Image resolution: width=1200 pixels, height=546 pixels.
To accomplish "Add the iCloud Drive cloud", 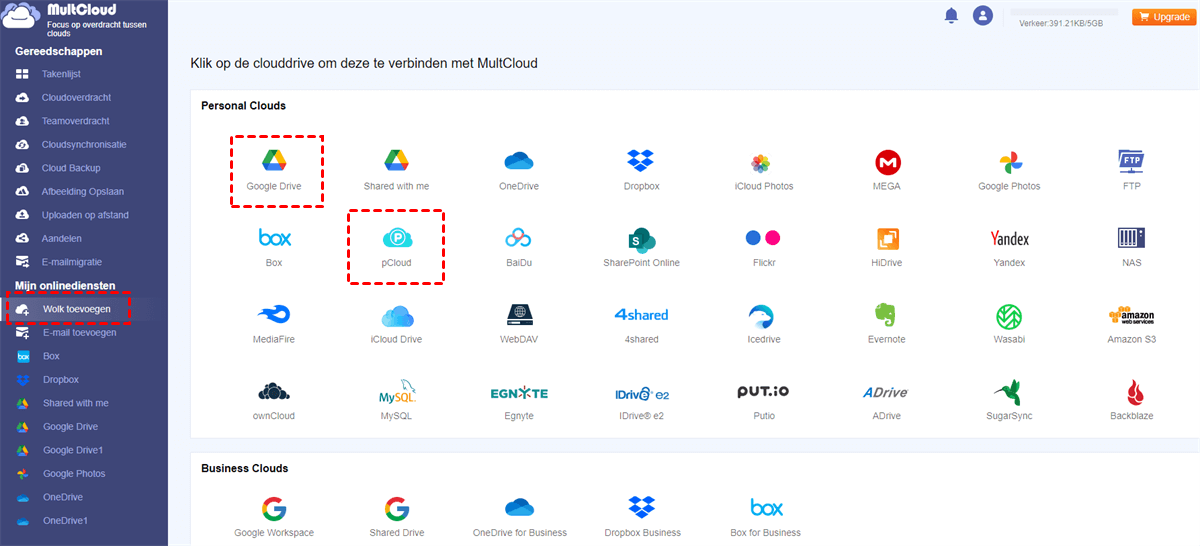I will [397, 315].
